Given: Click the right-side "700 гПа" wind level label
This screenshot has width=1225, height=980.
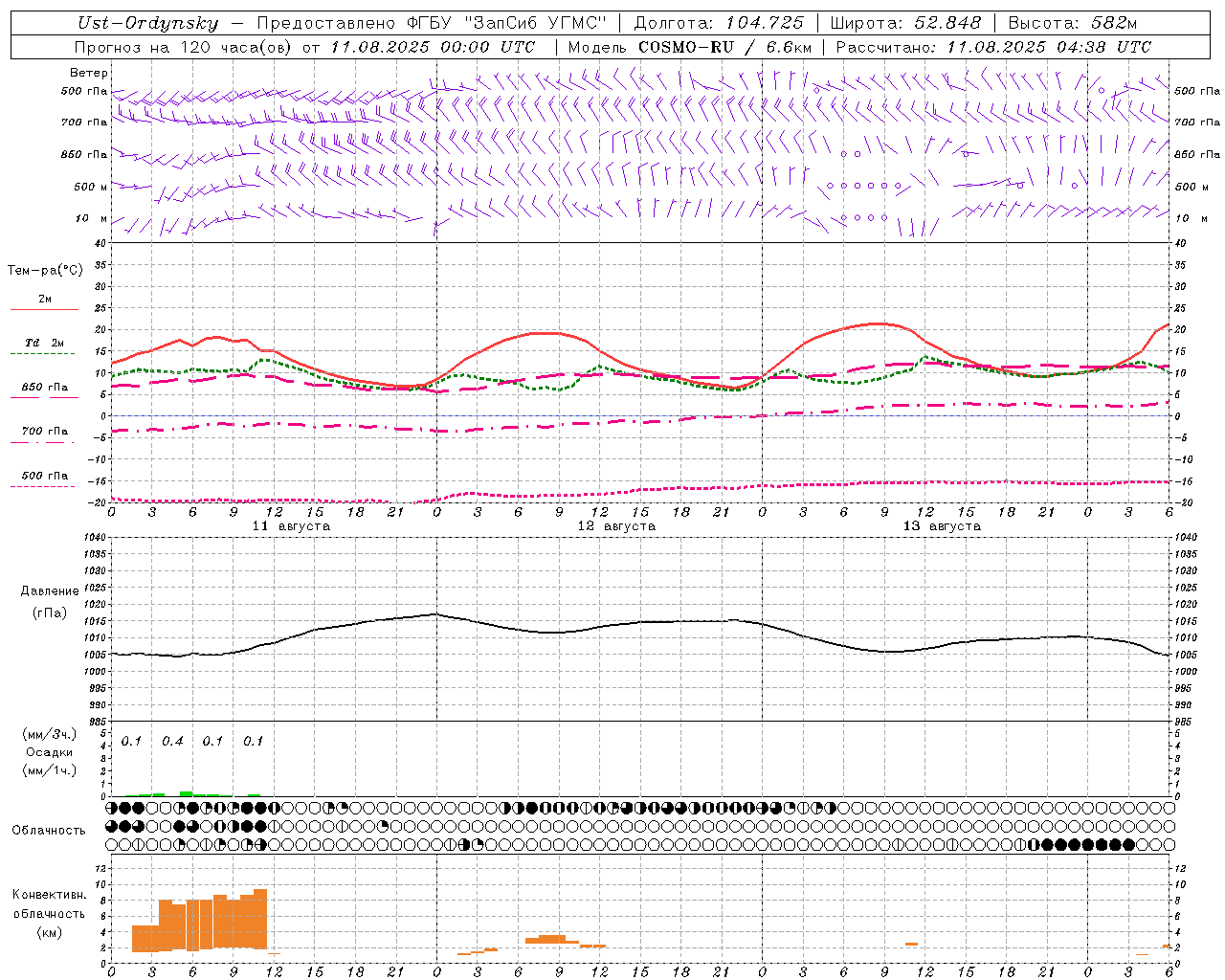Looking at the screenshot, I should pos(1197,122).
